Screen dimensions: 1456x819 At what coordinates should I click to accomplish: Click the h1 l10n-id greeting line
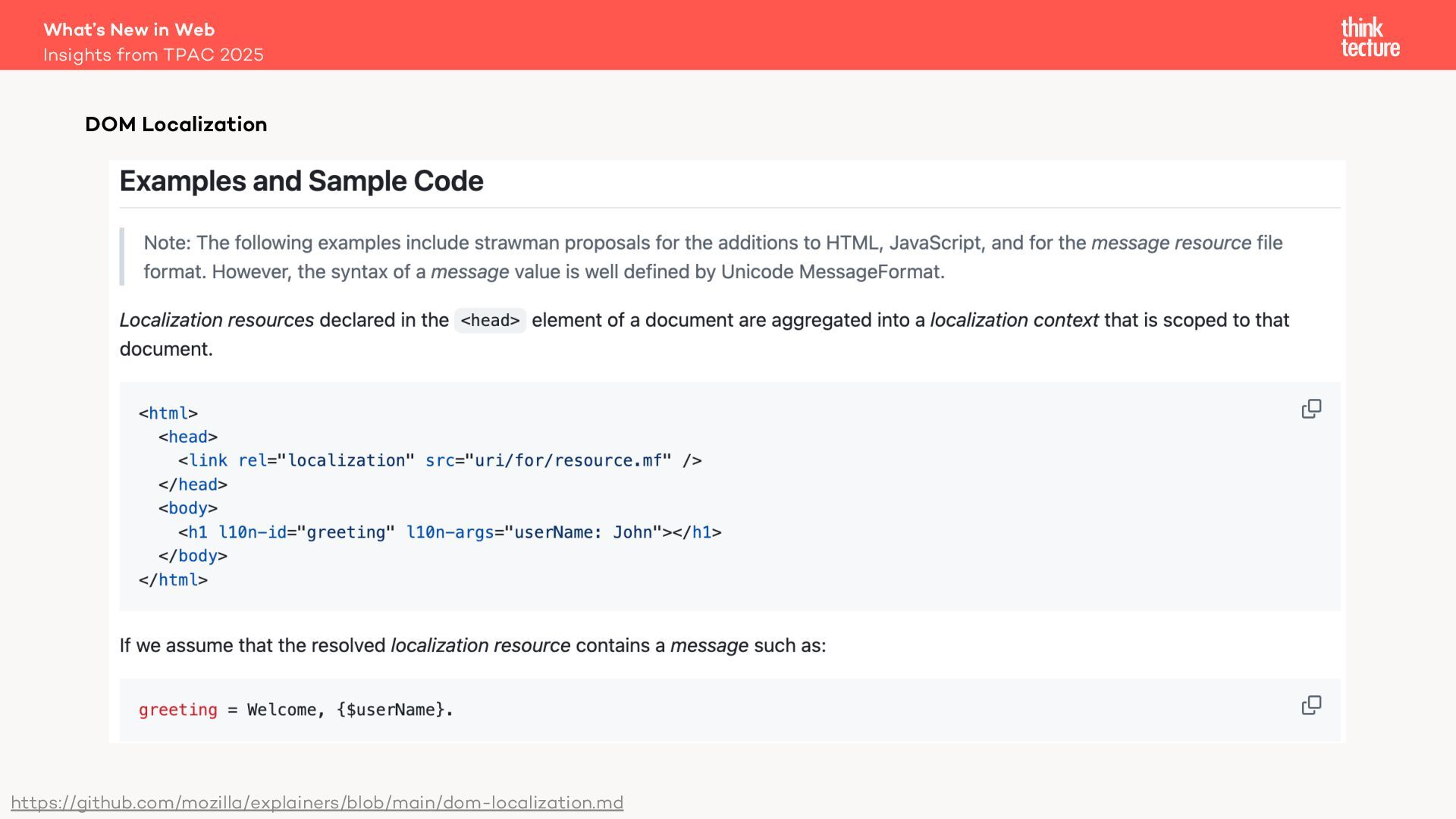pos(449,532)
